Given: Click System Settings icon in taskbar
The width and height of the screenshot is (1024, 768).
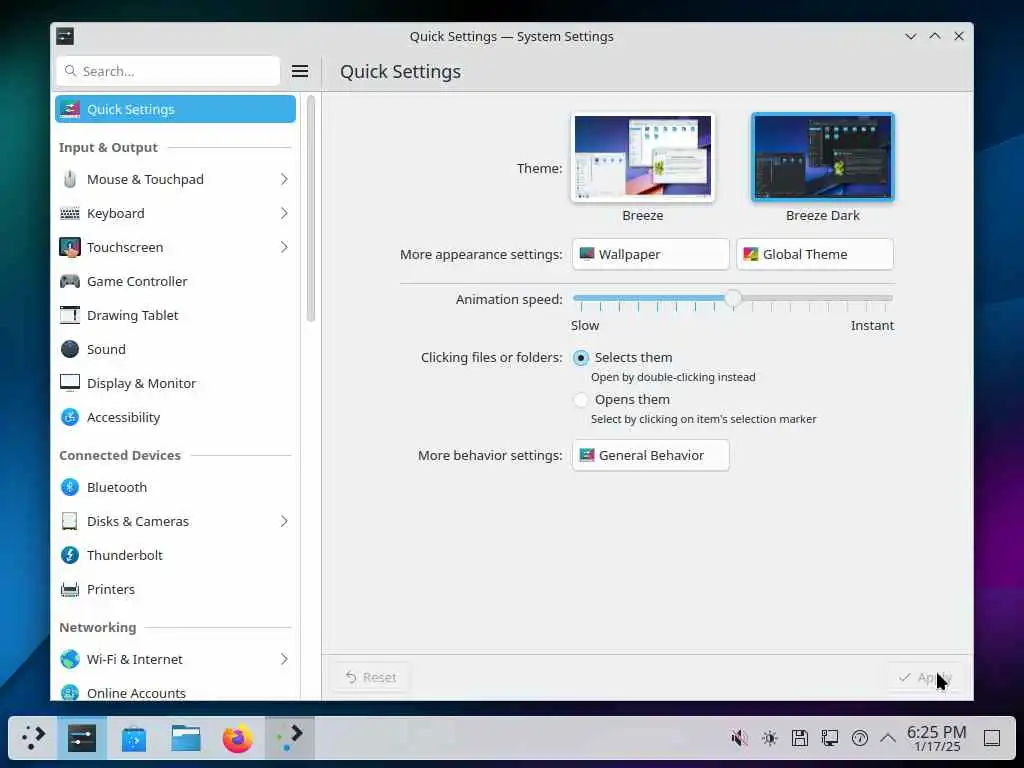Looking at the screenshot, I should click(x=82, y=738).
